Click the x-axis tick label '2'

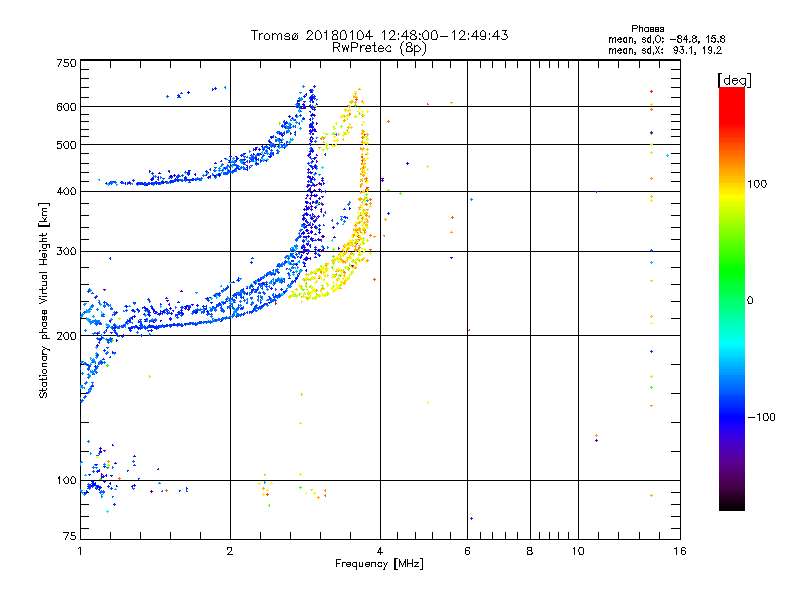point(230,551)
